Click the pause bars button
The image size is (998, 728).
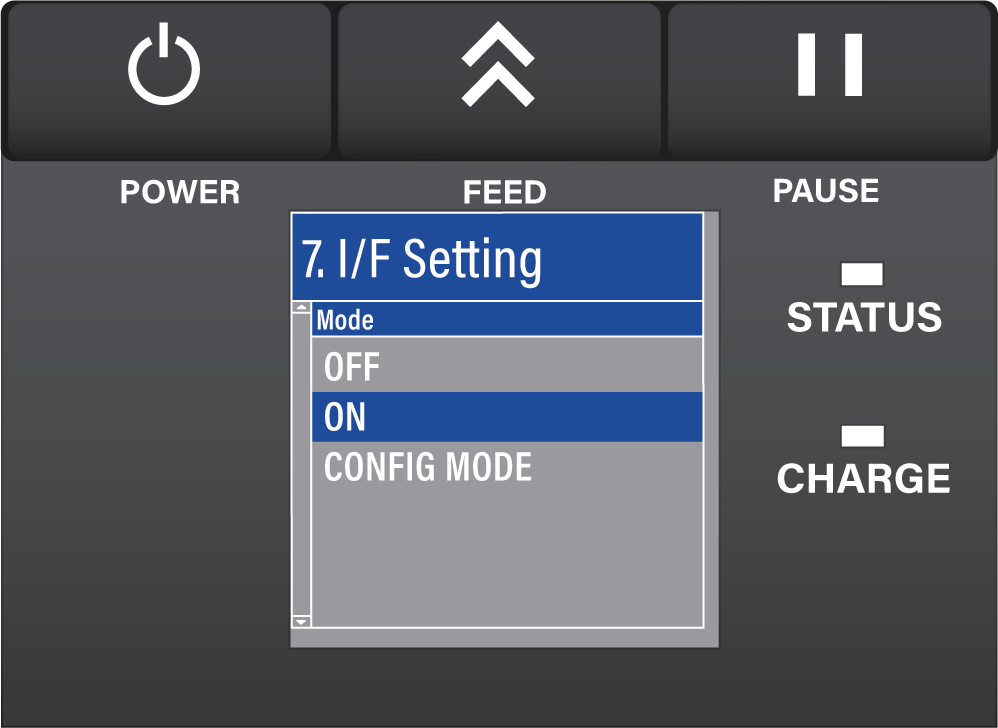point(830,81)
